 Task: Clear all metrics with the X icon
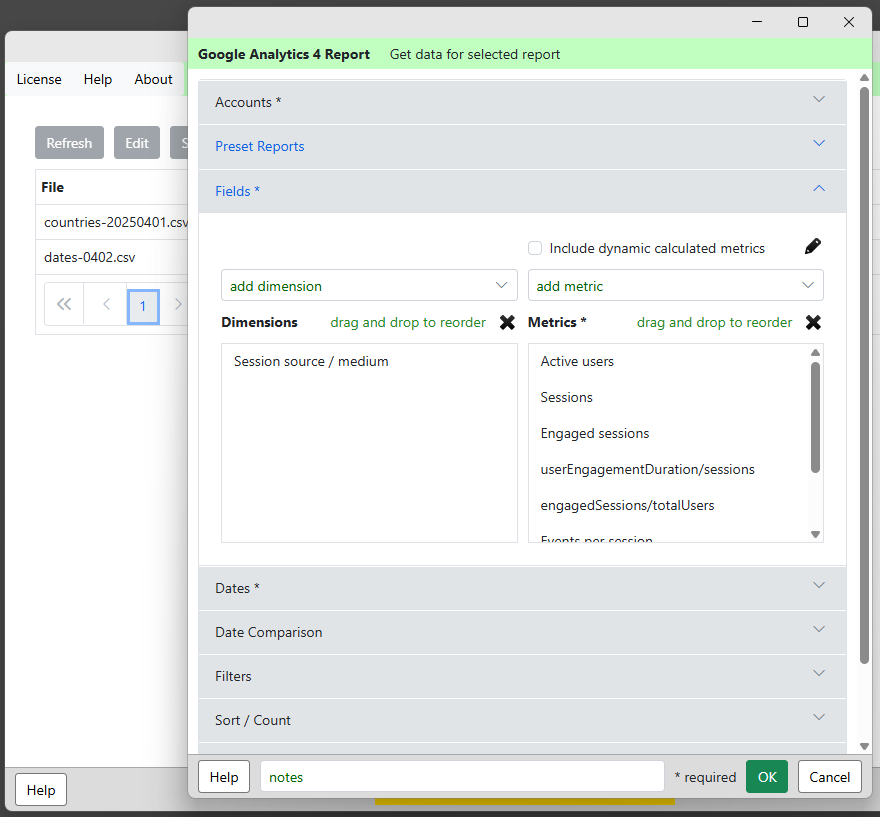[813, 323]
